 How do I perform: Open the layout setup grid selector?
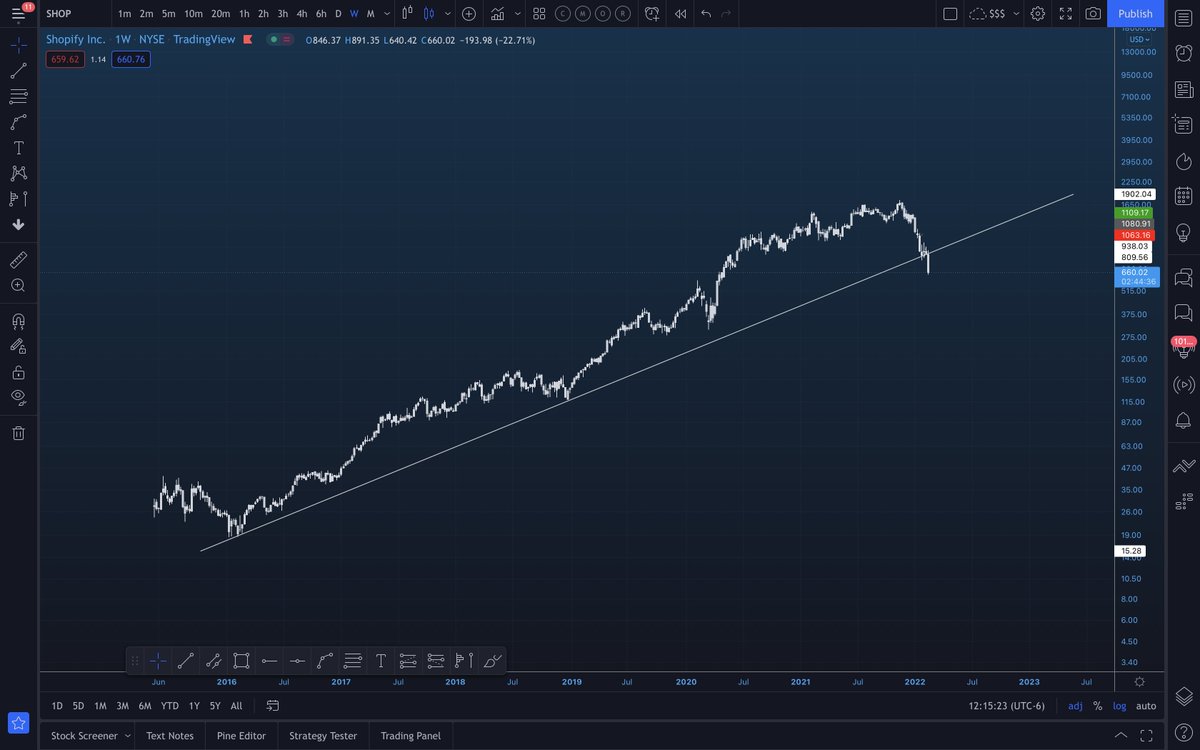539,14
